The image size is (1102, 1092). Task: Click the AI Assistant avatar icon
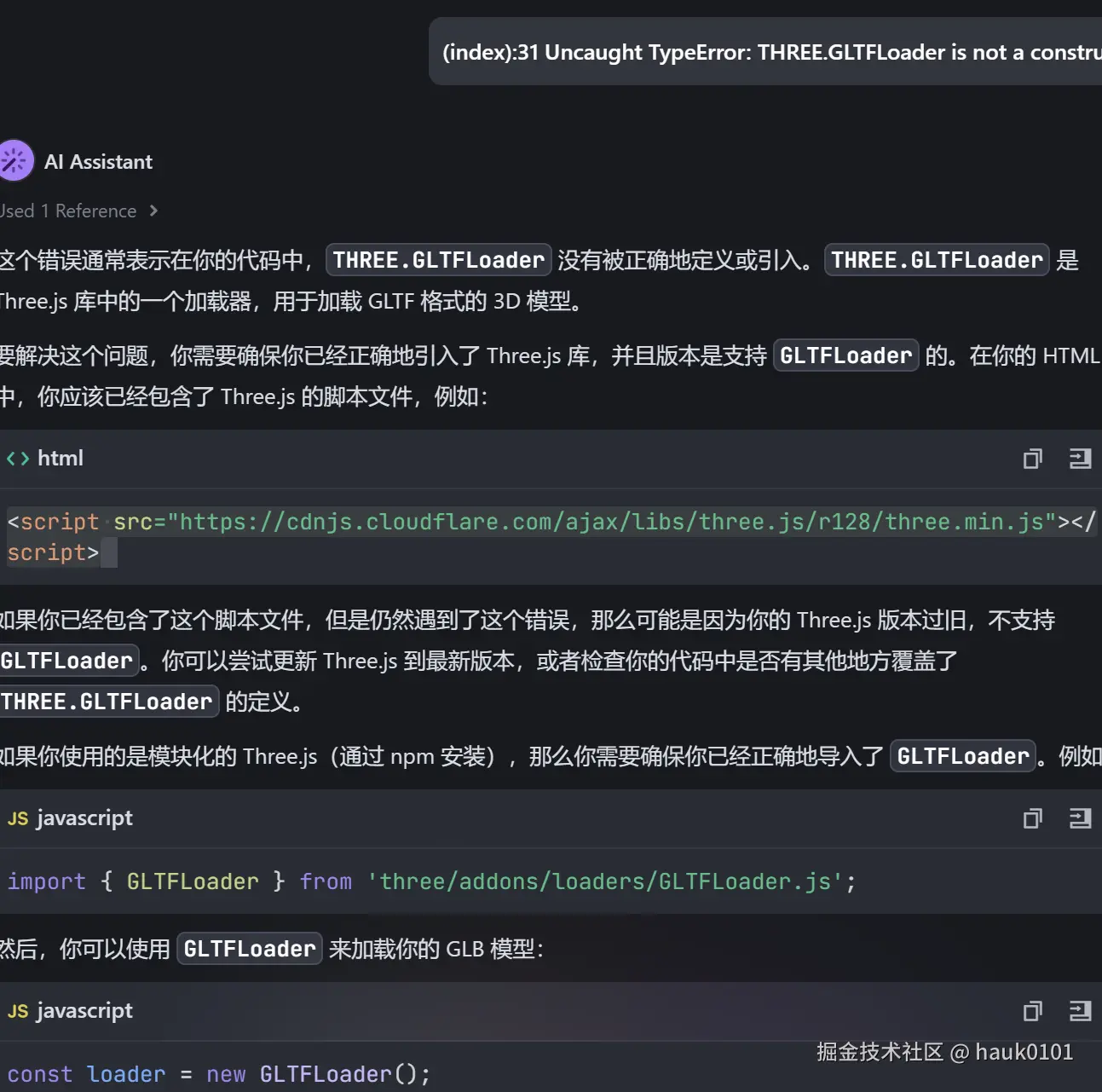tap(15, 160)
